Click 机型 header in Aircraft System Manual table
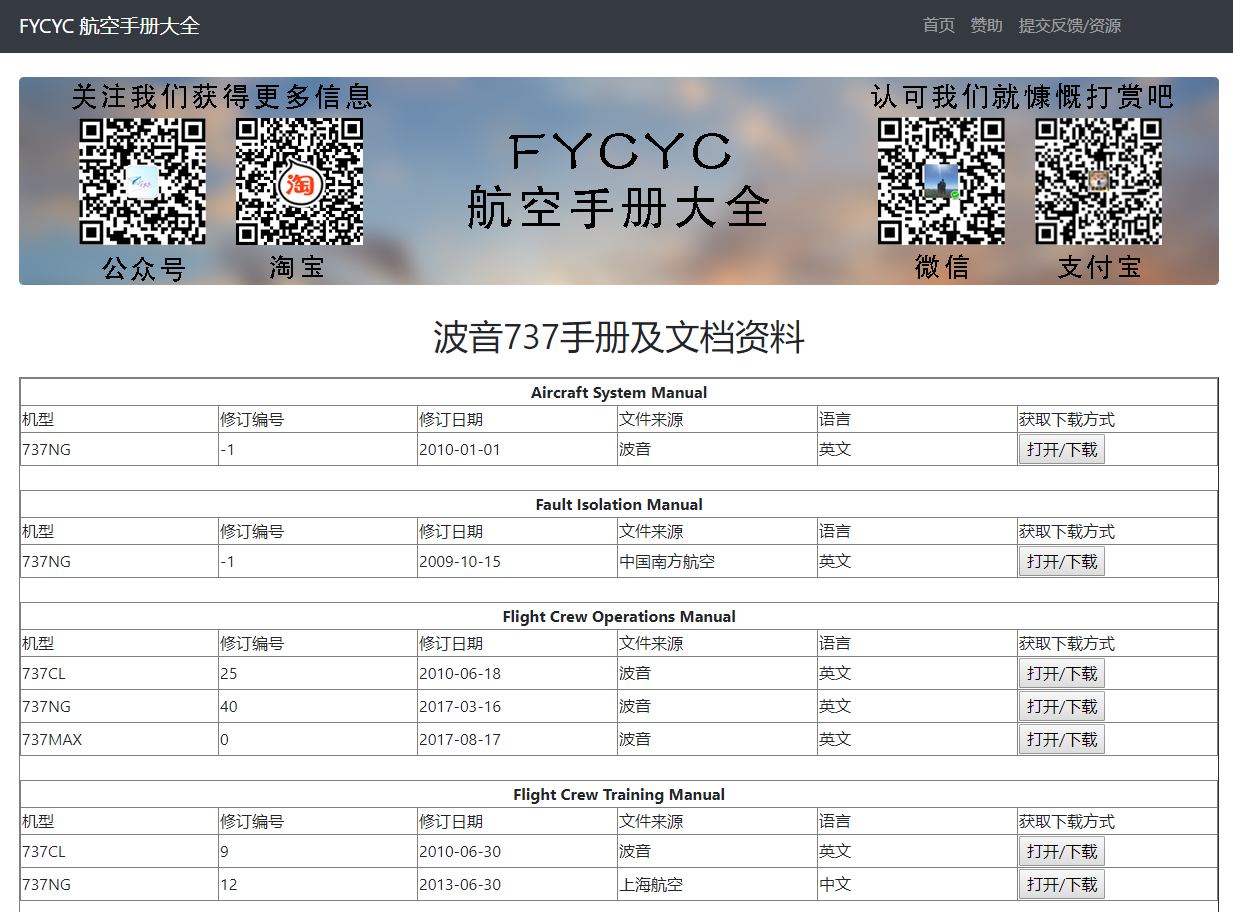Viewport: 1233px width, 912px height. pyautogui.click(x=38, y=419)
